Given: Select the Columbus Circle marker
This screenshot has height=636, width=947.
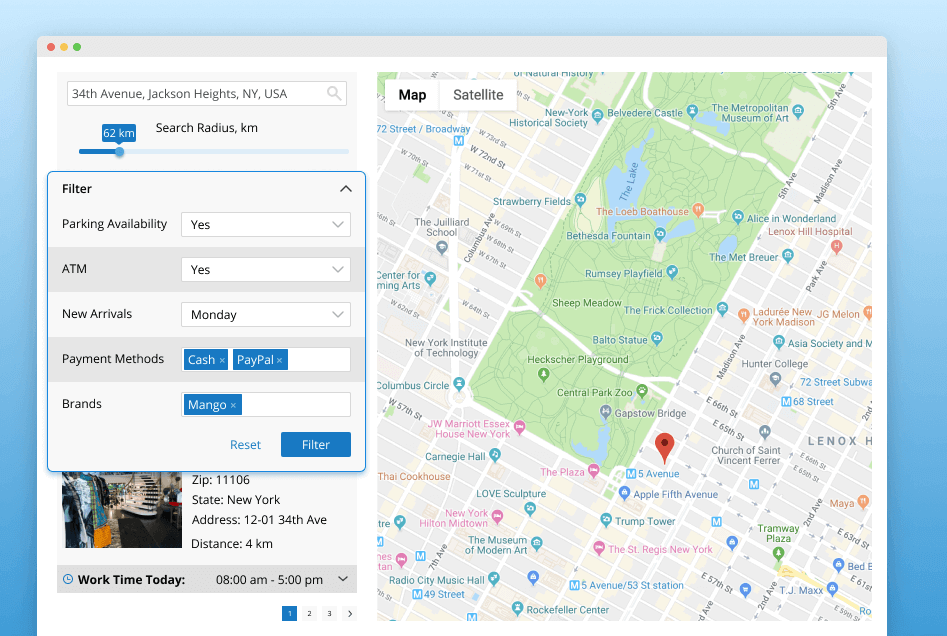Looking at the screenshot, I should (x=459, y=384).
